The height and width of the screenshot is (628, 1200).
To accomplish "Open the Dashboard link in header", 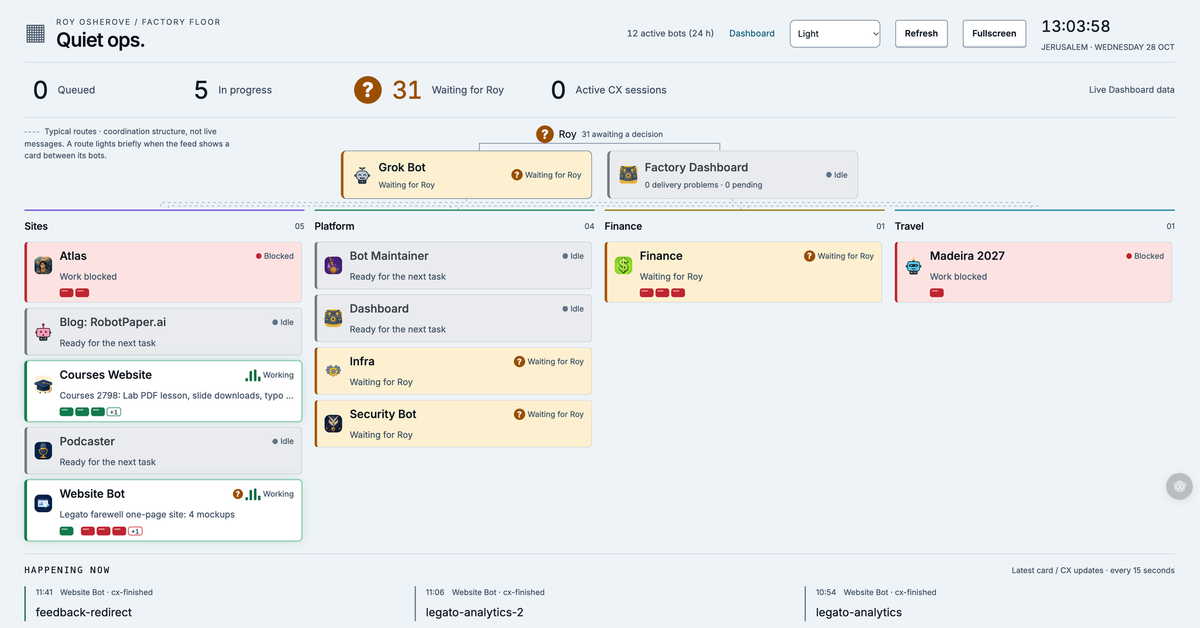I will (752, 33).
